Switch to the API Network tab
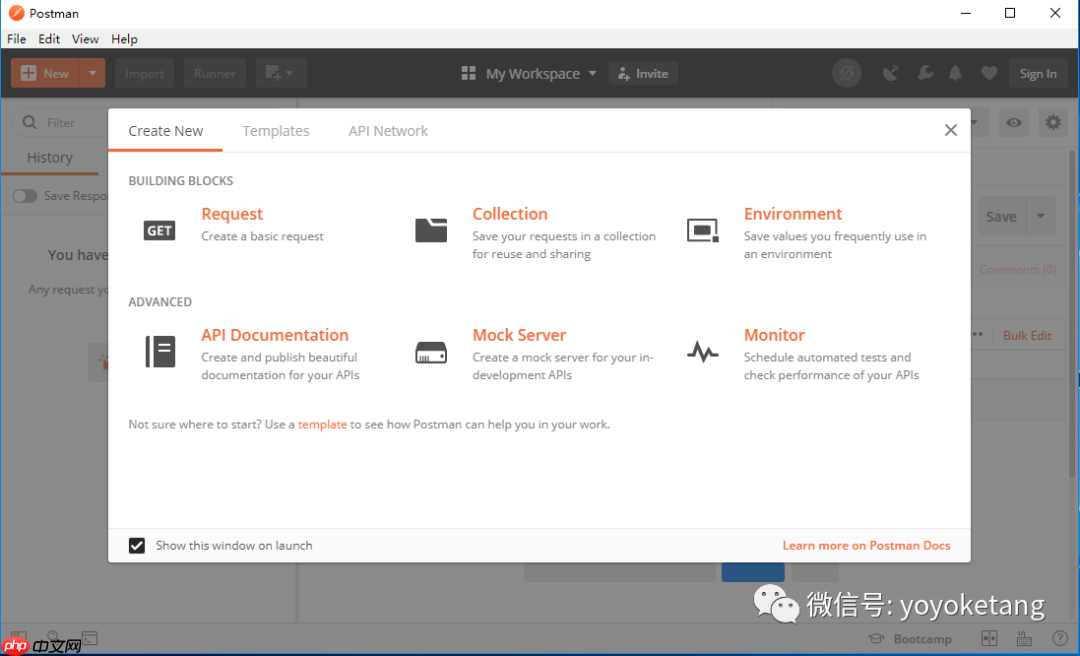The width and height of the screenshot is (1080, 656). click(x=388, y=131)
